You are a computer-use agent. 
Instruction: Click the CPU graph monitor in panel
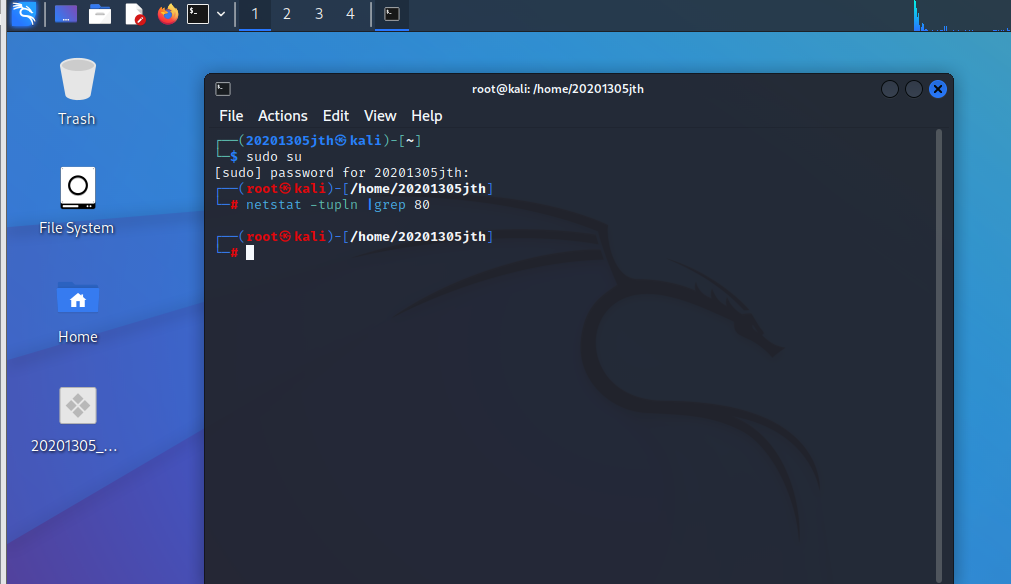tap(961, 15)
